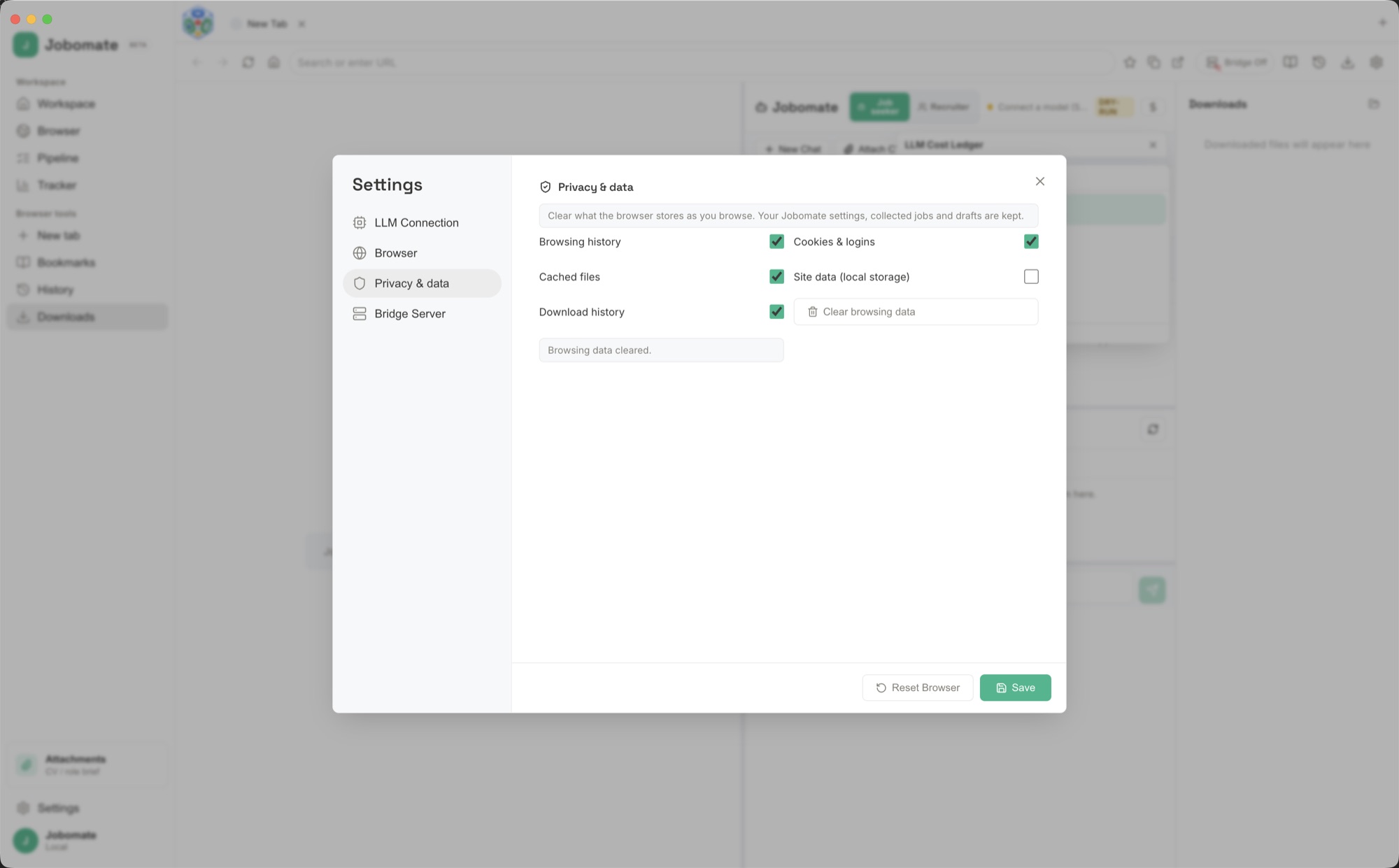Bookmark the page with the star icon
Viewport: 1399px width, 868px height.
[x=1130, y=62]
